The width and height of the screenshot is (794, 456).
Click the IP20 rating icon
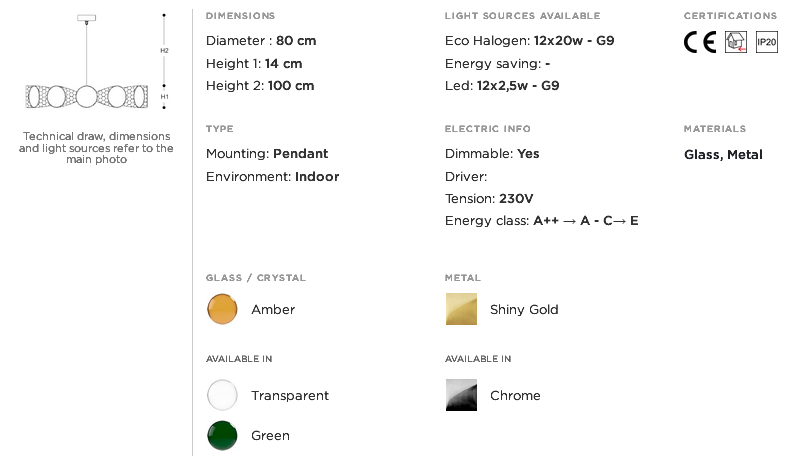pyautogui.click(x=766, y=42)
